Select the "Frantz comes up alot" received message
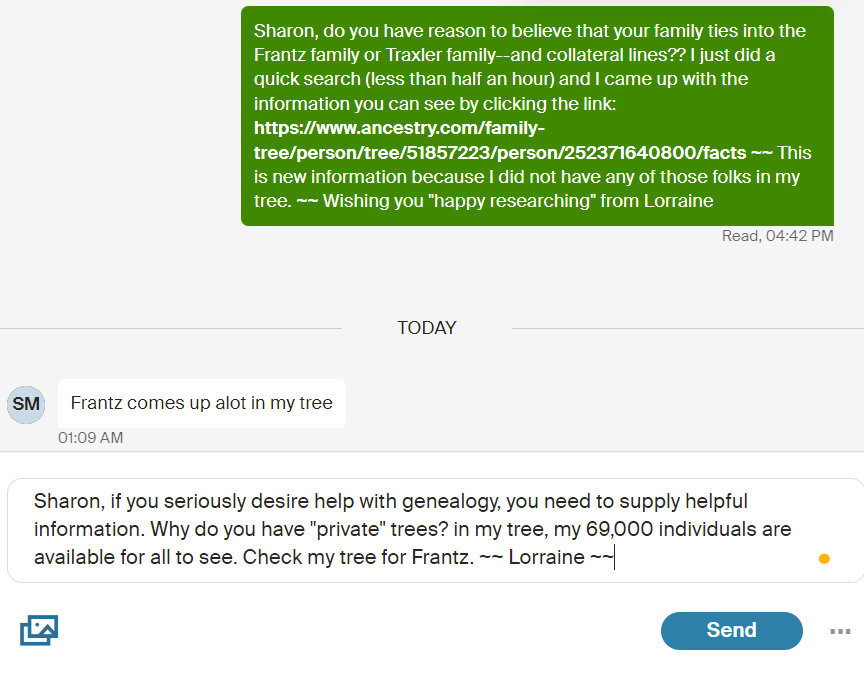Image resolution: width=864 pixels, height=673 pixels. 201,403
